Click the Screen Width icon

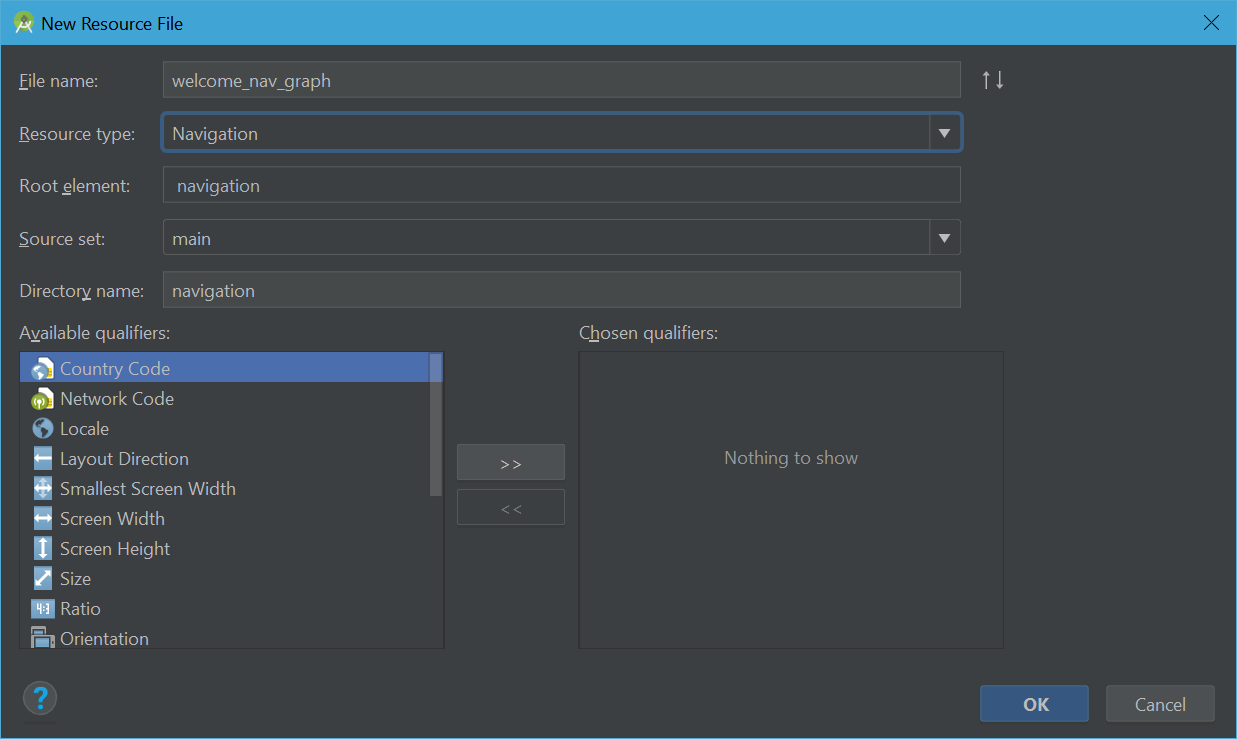(x=42, y=519)
